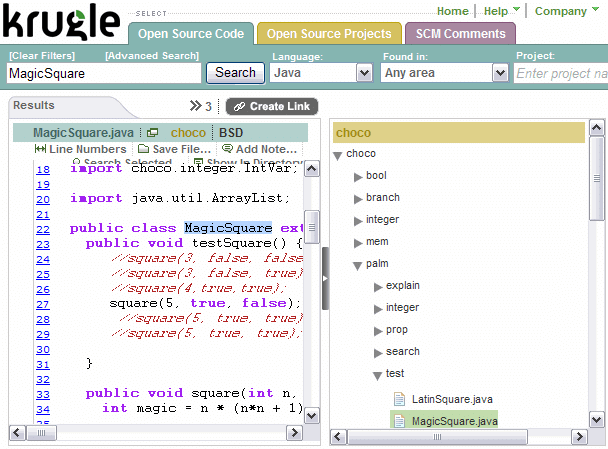
Task: Click highlighted MagicSquare class name in code
Action: pyautogui.click(x=228, y=228)
